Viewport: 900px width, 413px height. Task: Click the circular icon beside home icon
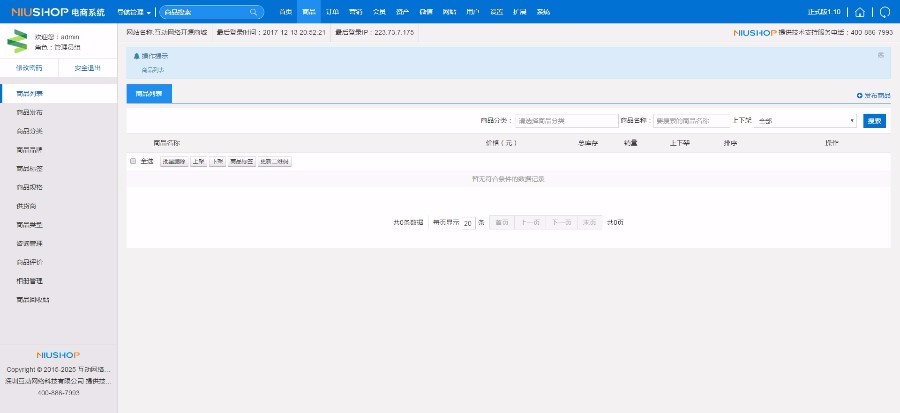[885, 12]
